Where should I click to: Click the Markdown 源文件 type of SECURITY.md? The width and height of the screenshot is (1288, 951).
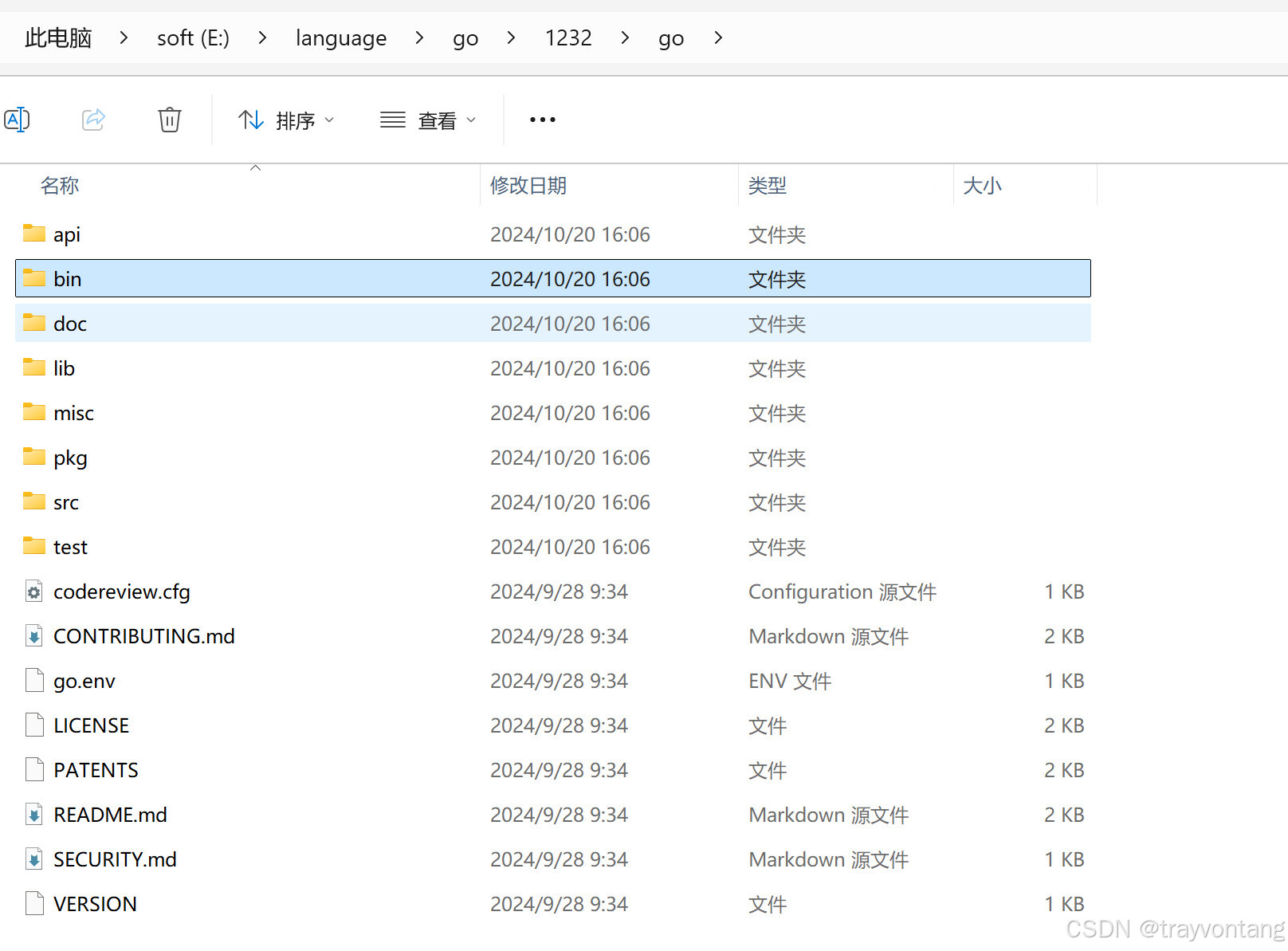[x=829, y=859]
